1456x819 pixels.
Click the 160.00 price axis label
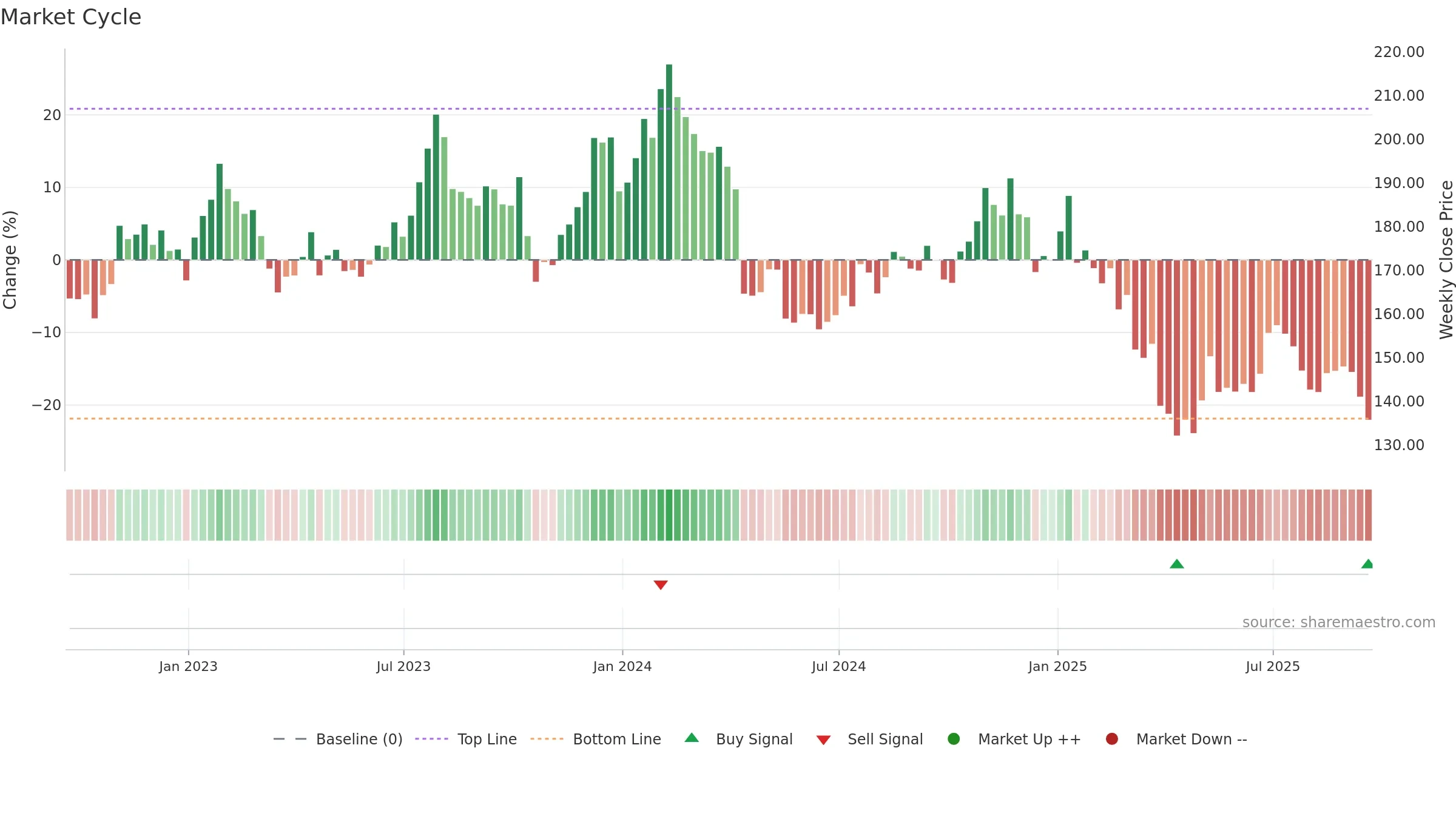pos(1399,314)
